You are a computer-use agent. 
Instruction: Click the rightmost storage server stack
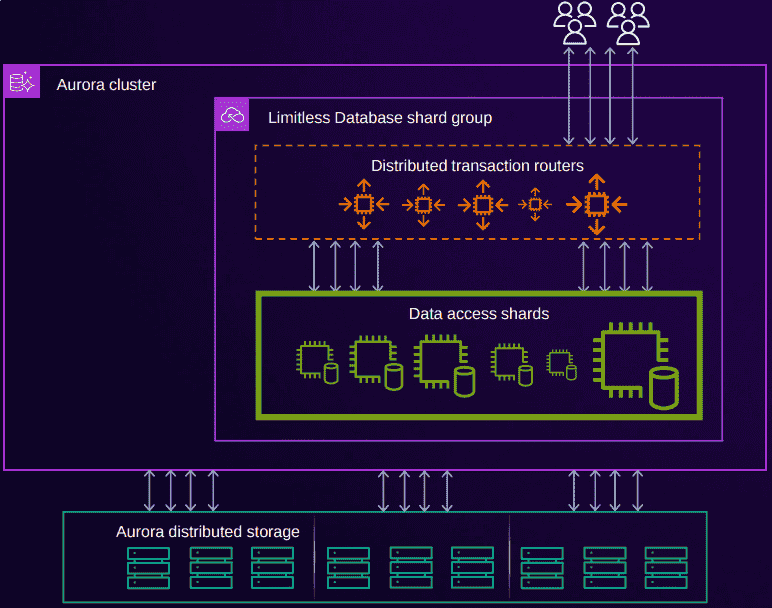[666, 567]
